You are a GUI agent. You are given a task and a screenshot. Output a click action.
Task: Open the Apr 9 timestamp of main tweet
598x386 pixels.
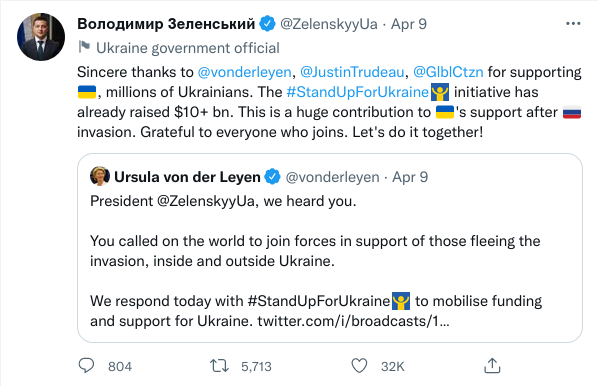tap(409, 24)
